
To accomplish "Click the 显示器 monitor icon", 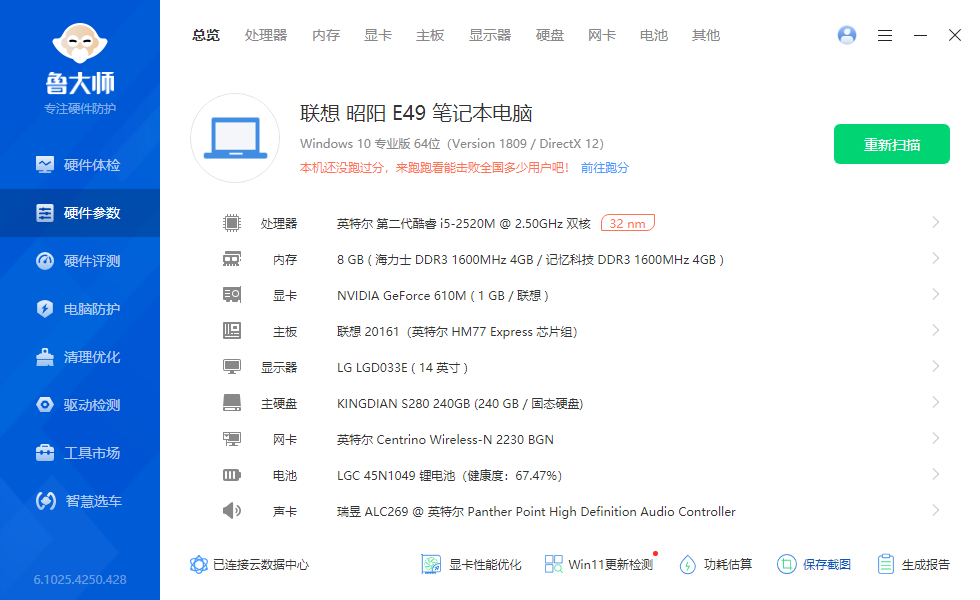I will click(232, 367).
